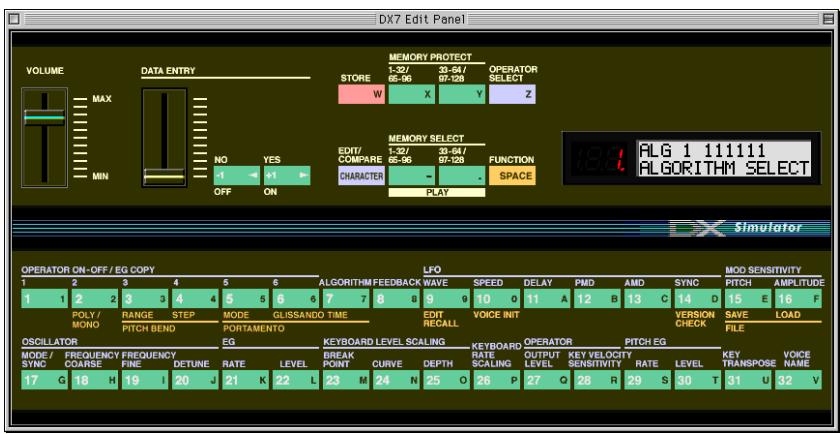840x434 pixels.
Task: Click button 20 Detune
Action: click(x=196, y=380)
